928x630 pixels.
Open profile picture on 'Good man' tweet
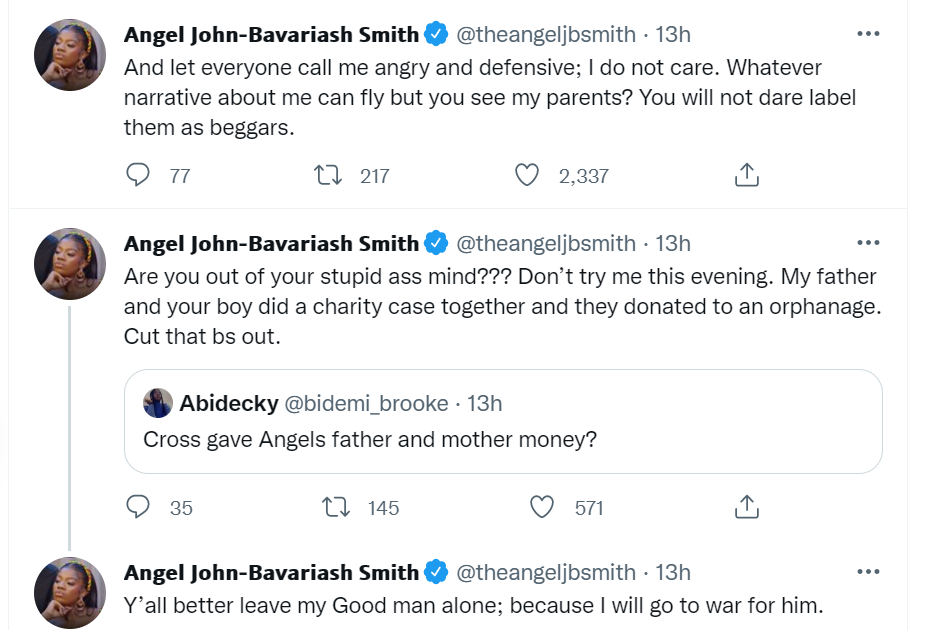[x=70, y=592]
